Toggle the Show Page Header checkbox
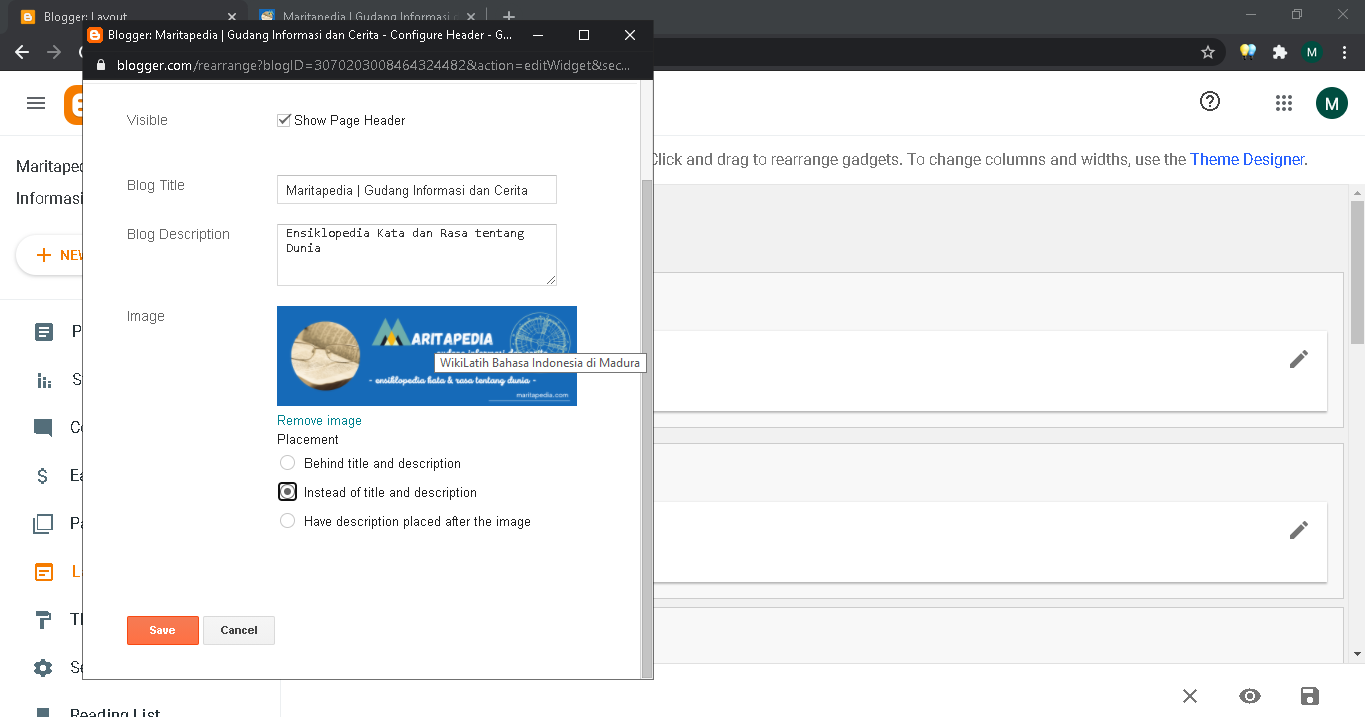This screenshot has height=717, width=1365. point(284,120)
